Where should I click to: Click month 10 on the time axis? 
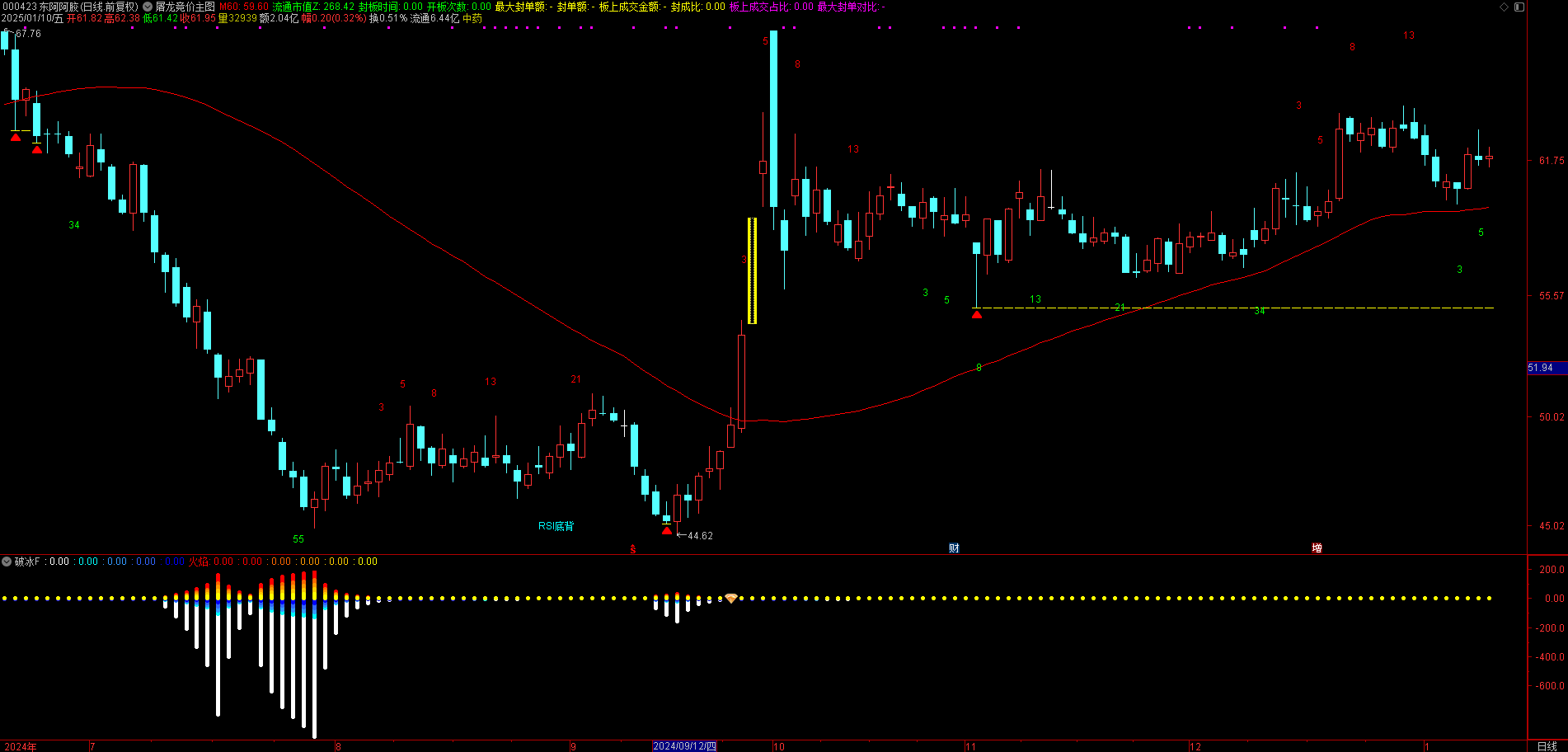[779, 746]
